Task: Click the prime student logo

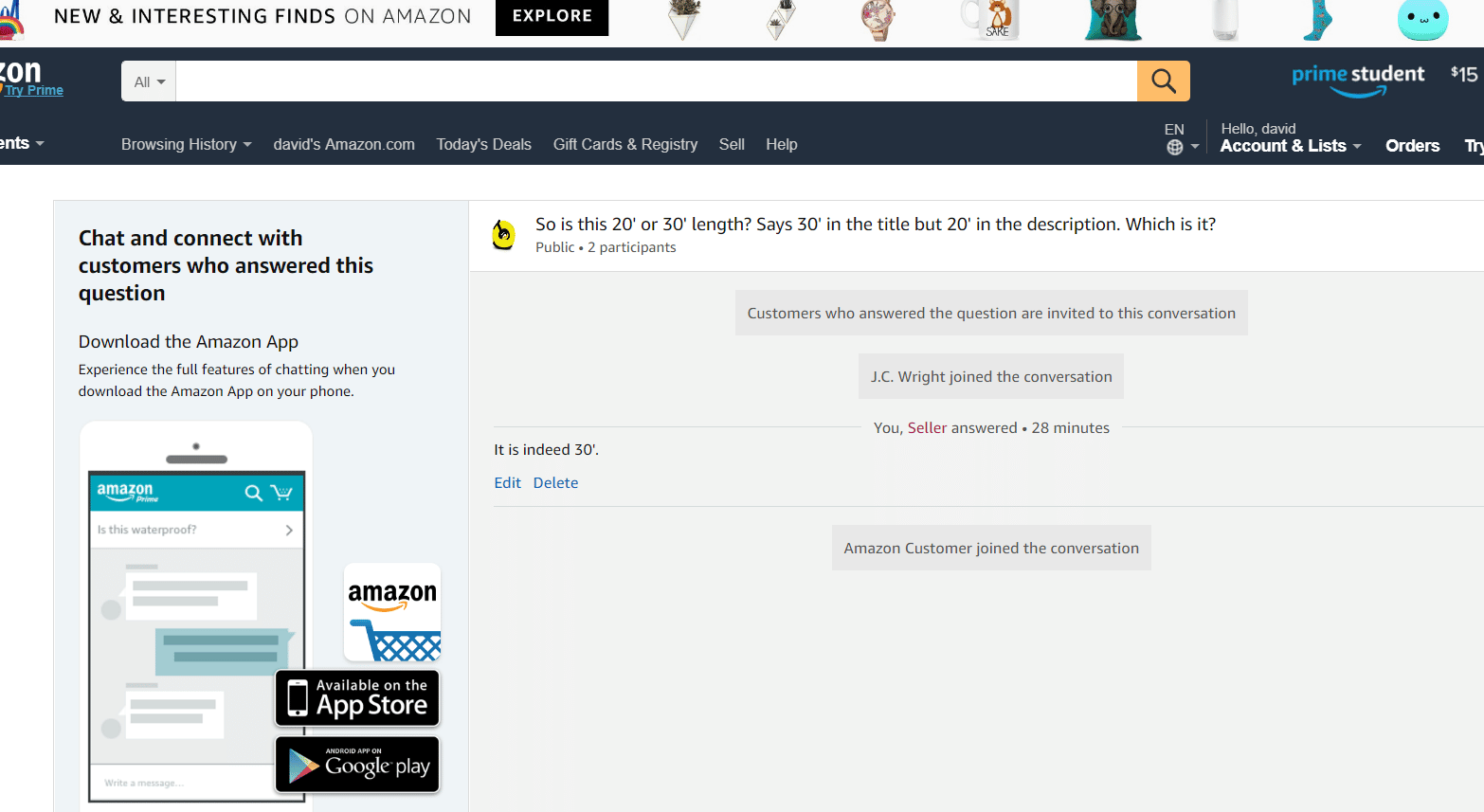Action: click(1358, 80)
